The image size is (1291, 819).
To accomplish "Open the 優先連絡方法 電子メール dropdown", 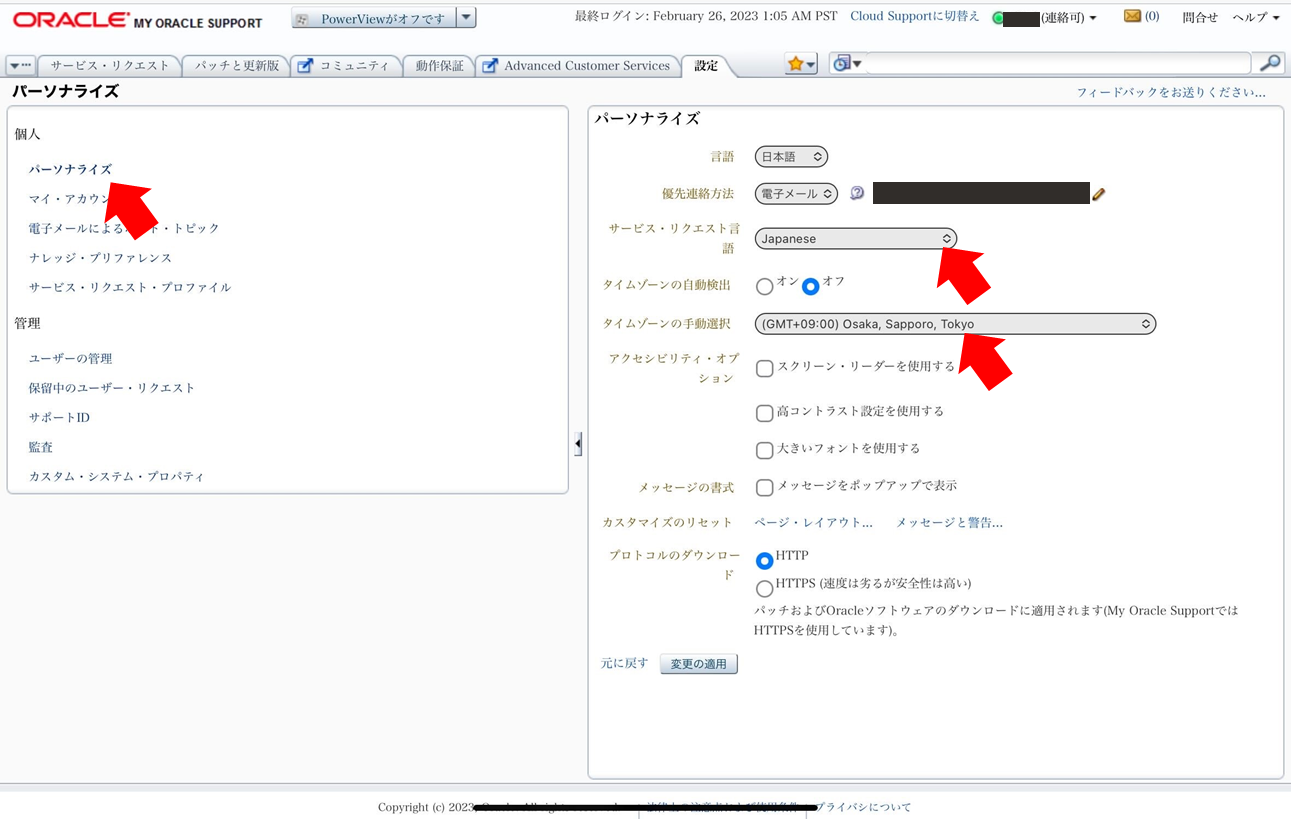I will click(x=796, y=194).
